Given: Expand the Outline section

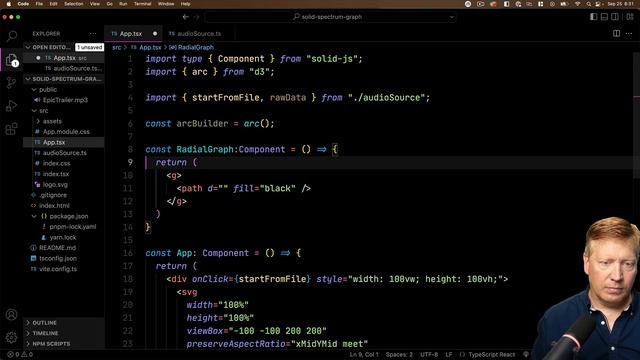Looking at the screenshot, I should coord(64,323).
